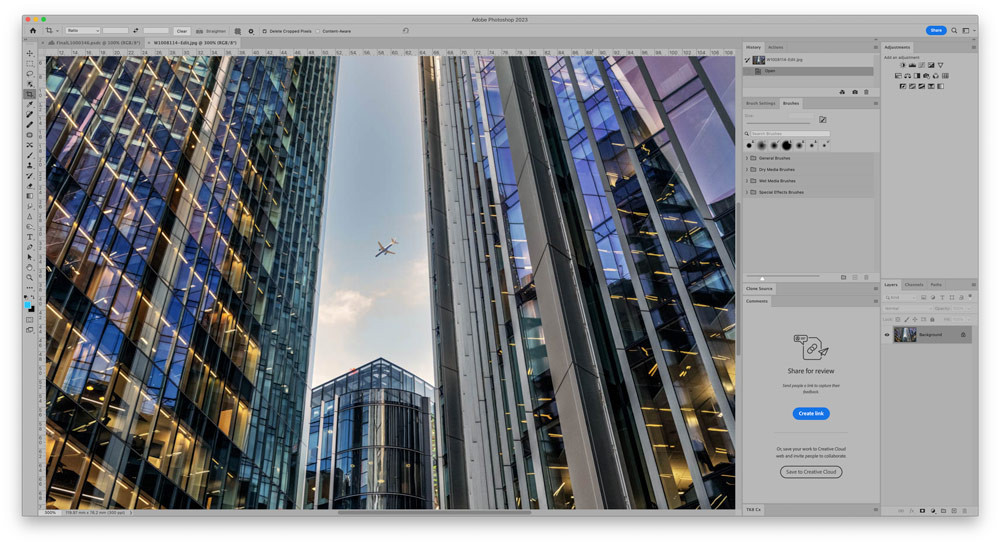1000x545 pixels.
Task: Create new snapshot in History panel
Action: 855,92
